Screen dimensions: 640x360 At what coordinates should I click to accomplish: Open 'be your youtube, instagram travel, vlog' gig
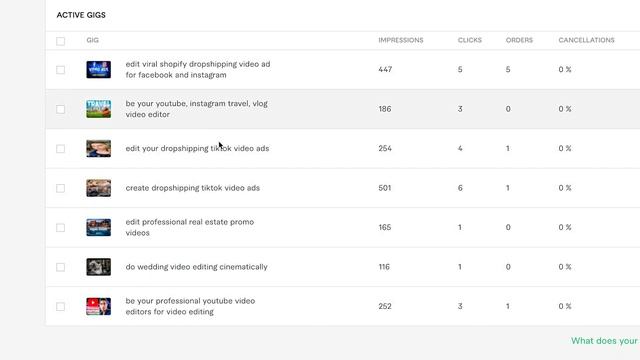(196, 109)
